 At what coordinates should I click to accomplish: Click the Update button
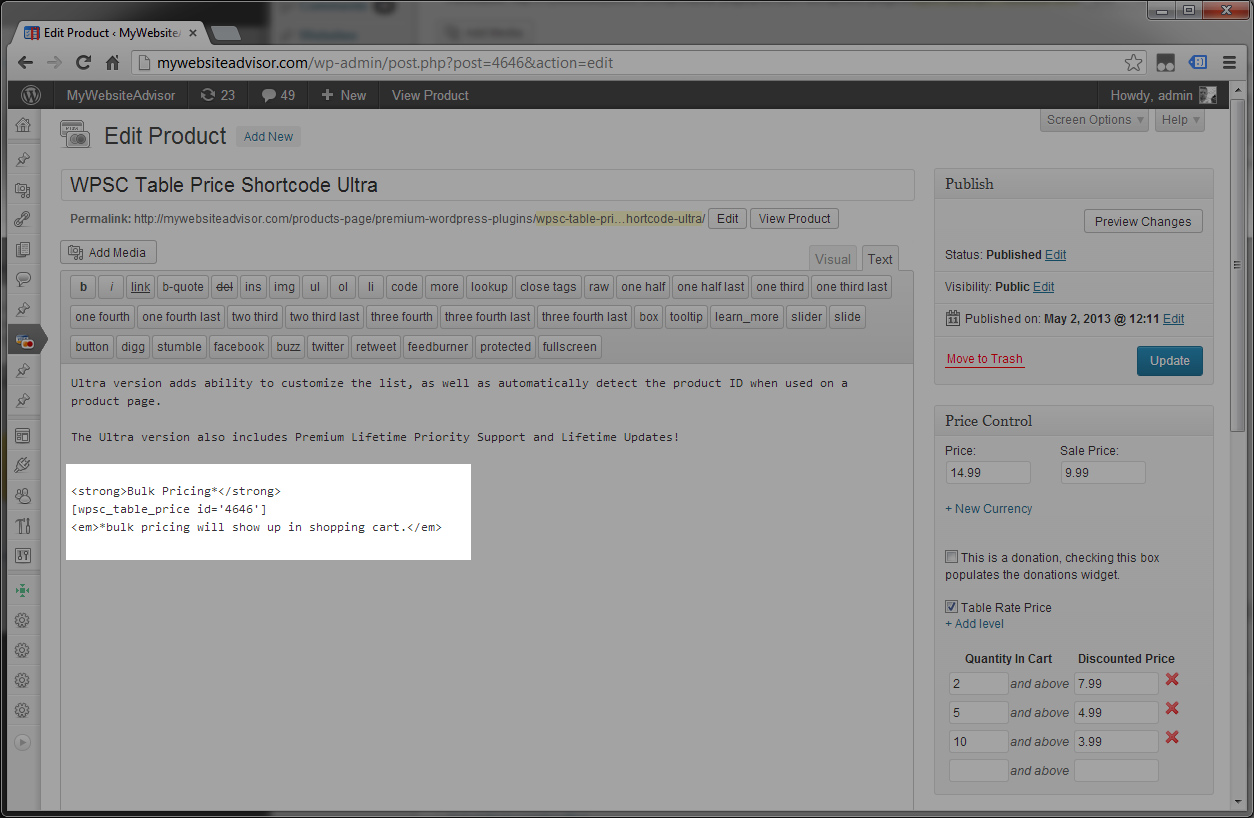1170,361
